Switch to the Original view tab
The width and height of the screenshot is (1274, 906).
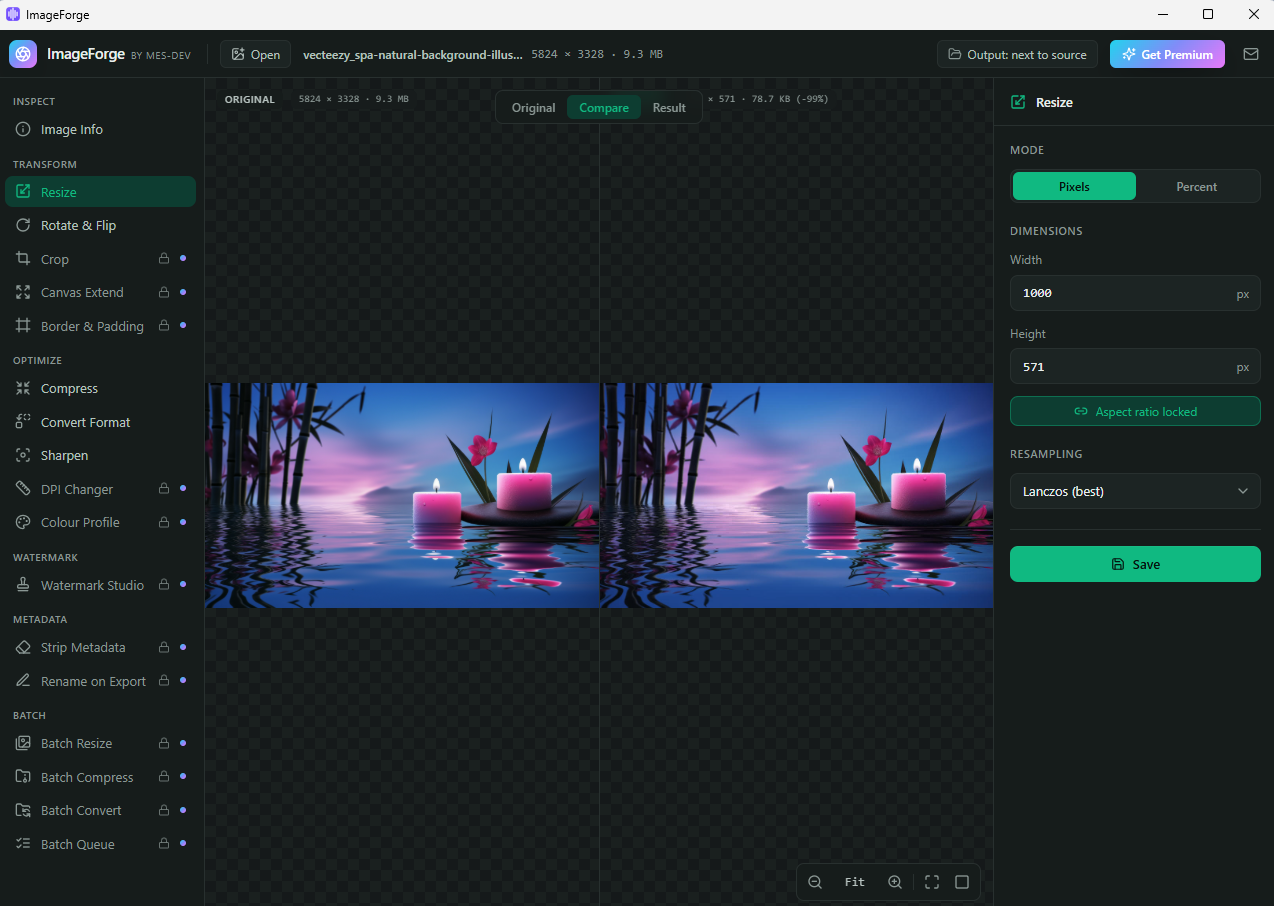[533, 108]
